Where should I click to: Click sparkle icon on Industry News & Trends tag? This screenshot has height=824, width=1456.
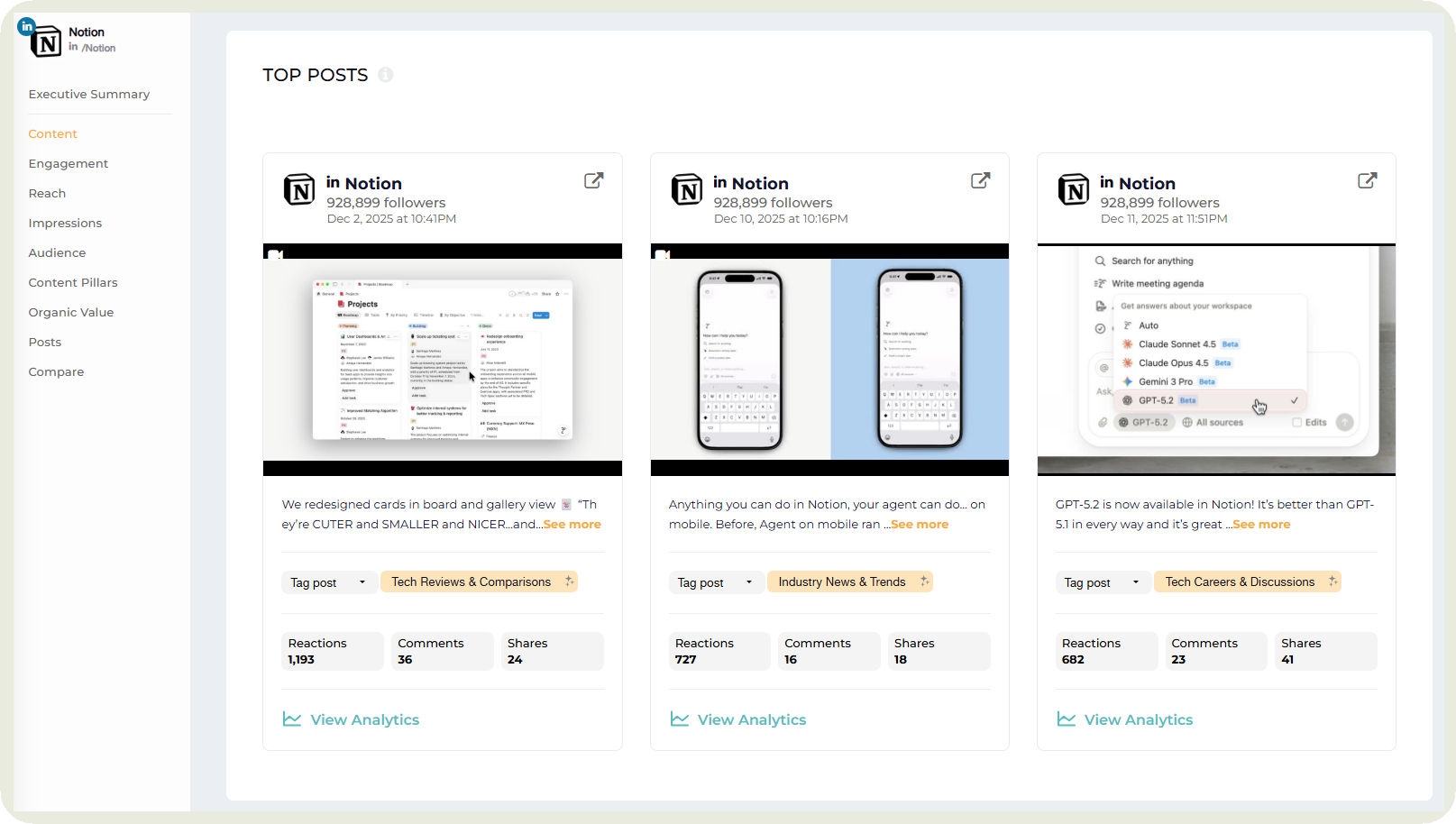click(924, 581)
